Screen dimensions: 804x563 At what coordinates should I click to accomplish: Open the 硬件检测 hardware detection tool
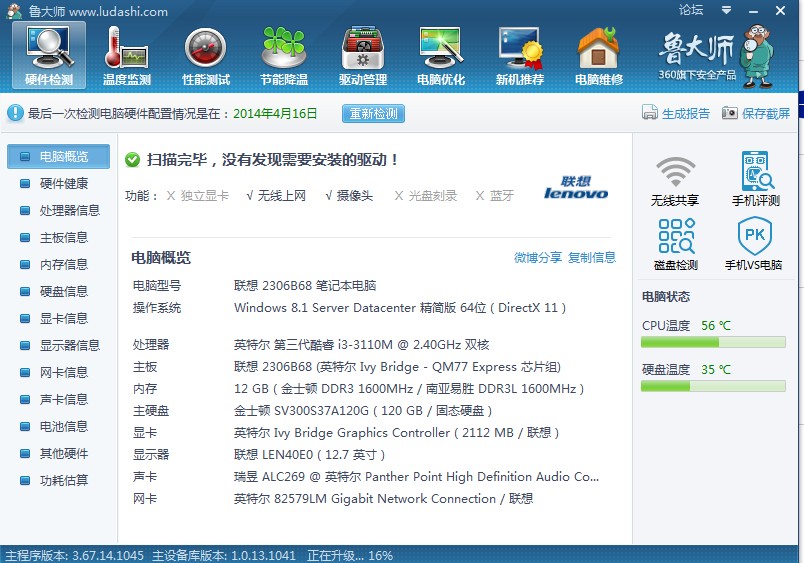click(49, 55)
